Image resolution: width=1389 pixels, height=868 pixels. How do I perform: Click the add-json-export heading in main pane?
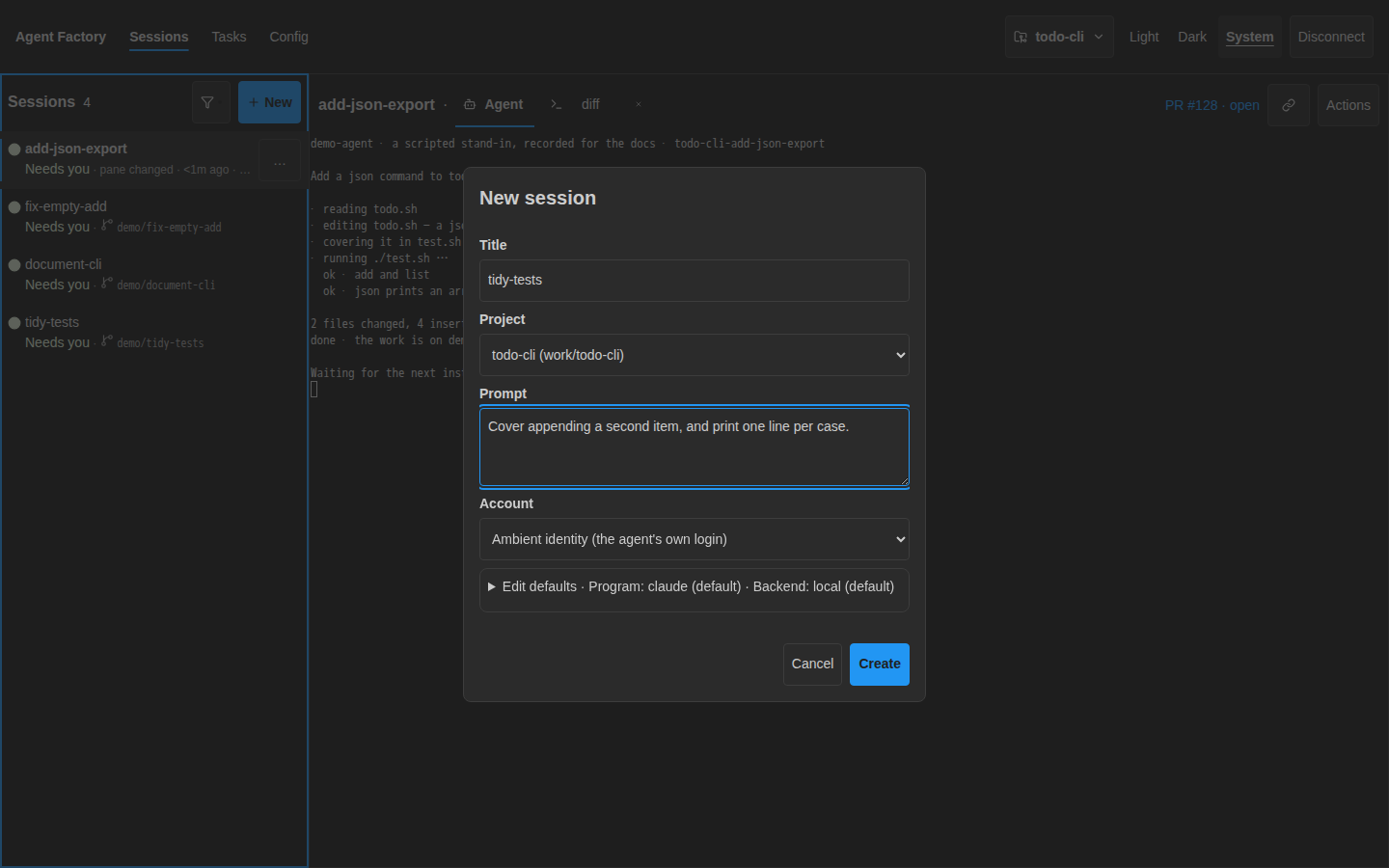376,104
